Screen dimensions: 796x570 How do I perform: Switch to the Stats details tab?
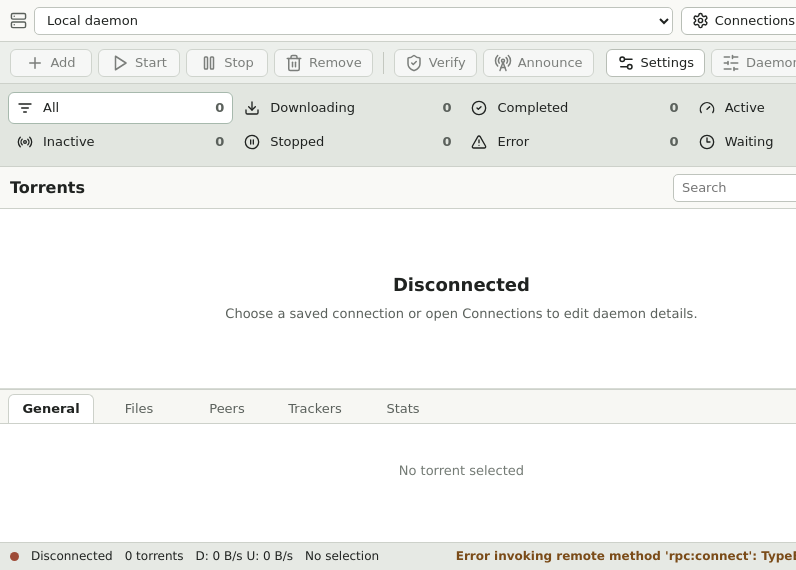(403, 409)
